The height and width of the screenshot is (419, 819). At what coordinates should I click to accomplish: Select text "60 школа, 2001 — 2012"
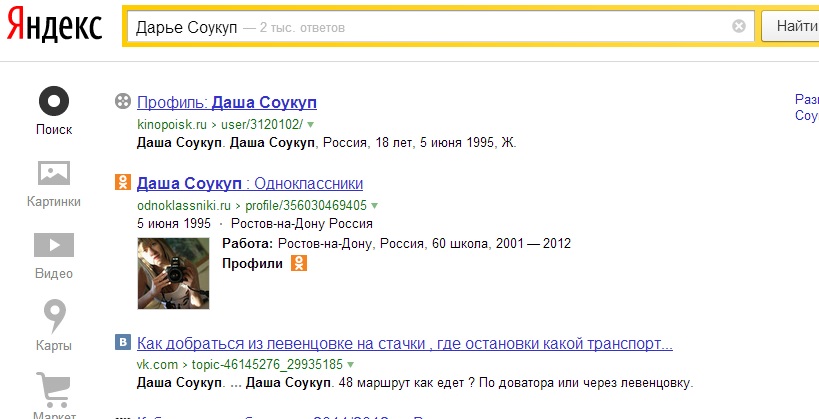coord(501,243)
